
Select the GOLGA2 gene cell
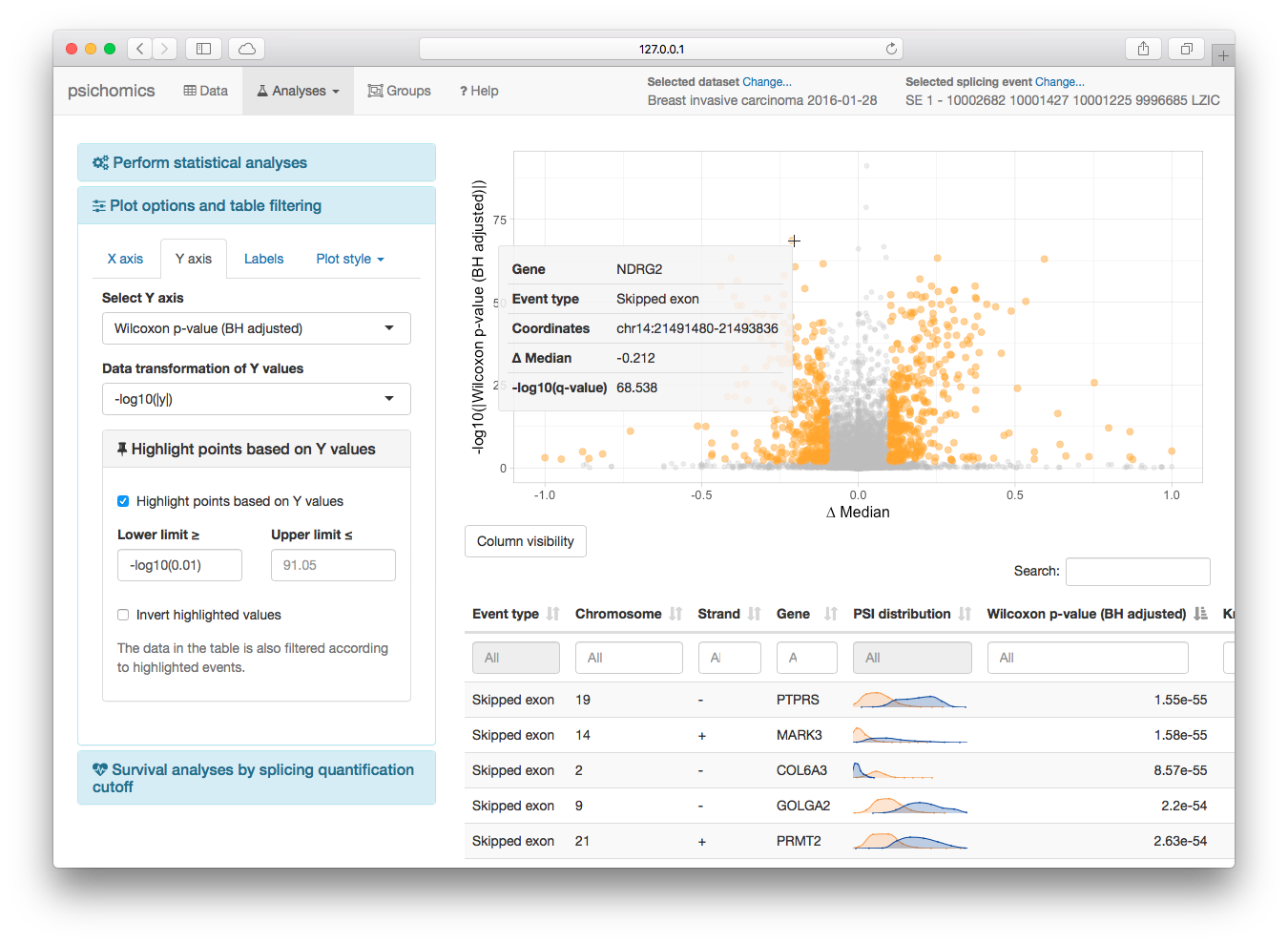[803, 806]
